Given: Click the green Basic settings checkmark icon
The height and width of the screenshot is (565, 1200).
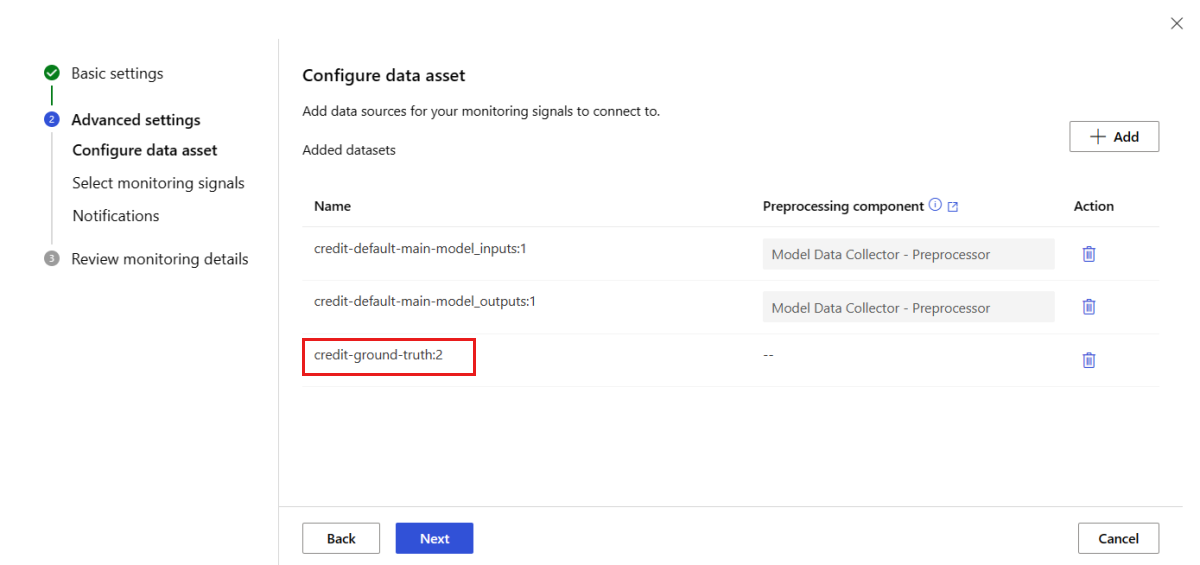Looking at the screenshot, I should click(52, 73).
